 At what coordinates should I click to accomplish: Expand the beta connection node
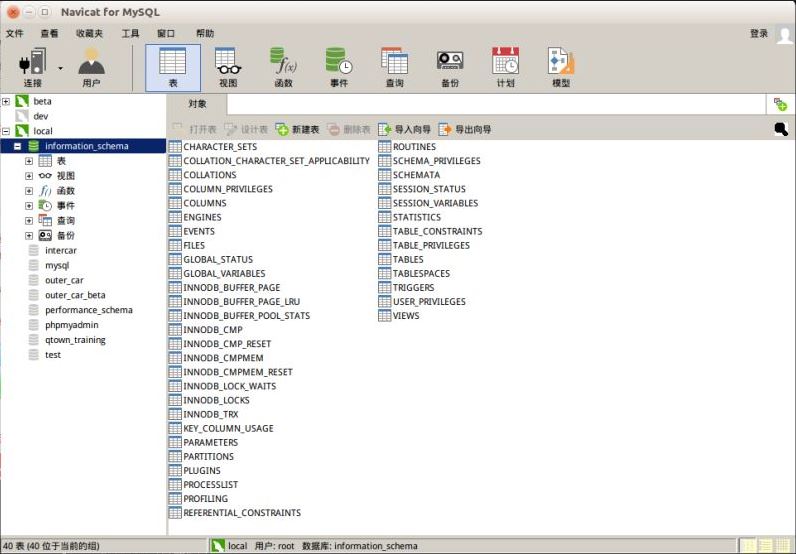click(6, 101)
